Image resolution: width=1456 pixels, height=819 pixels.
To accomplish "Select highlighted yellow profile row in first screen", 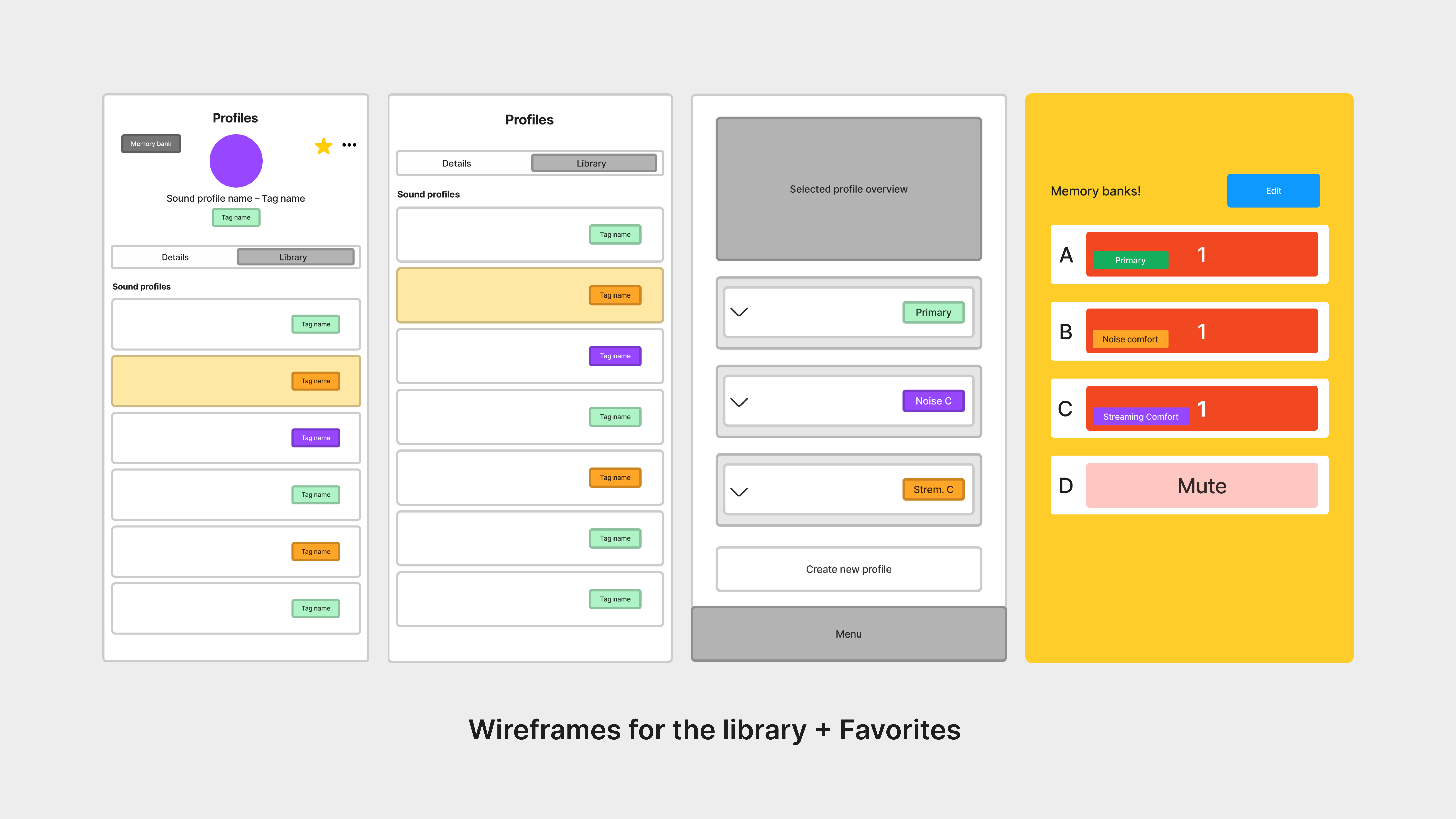I will coord(236,381).
